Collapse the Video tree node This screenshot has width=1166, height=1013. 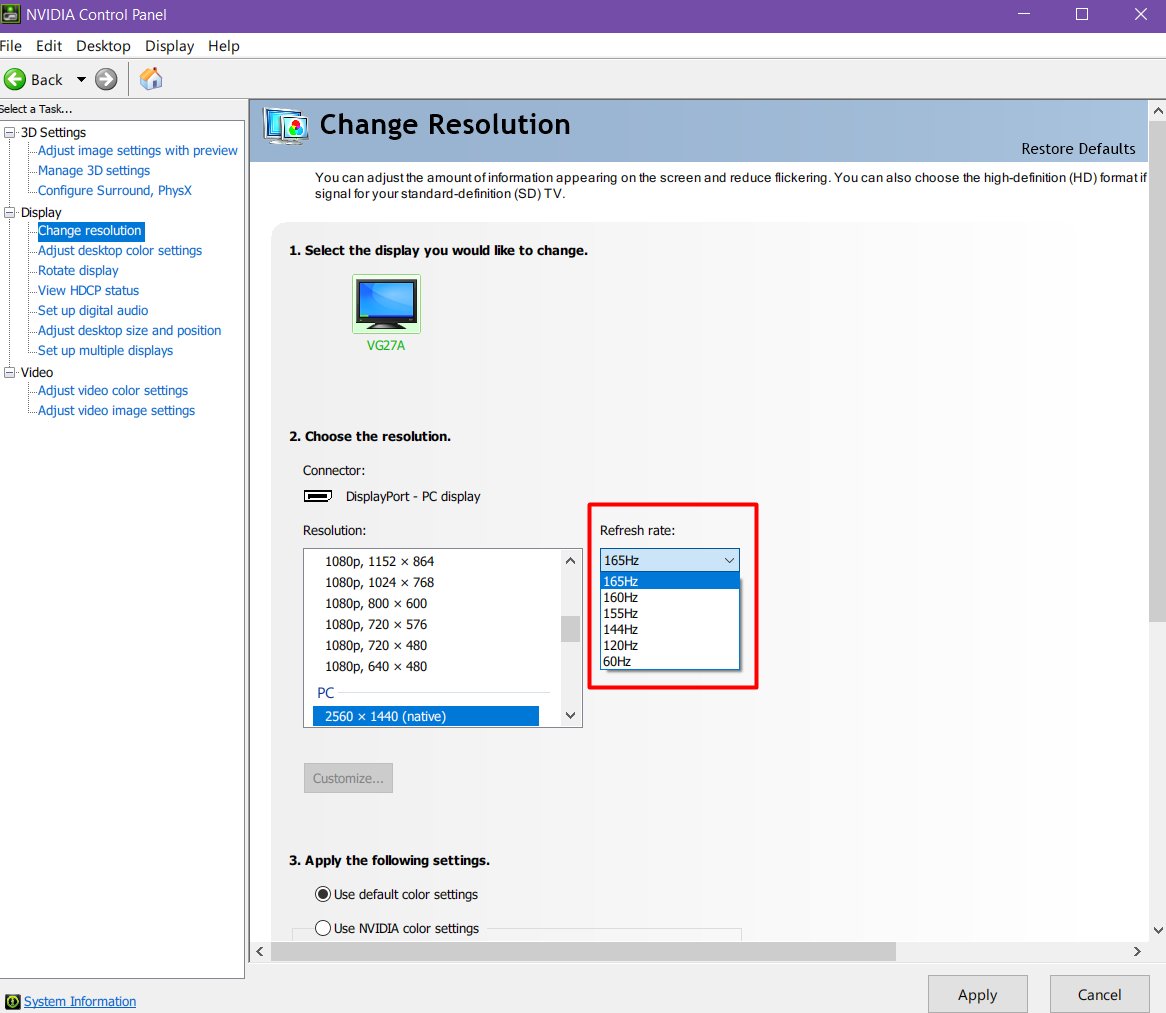10,372
